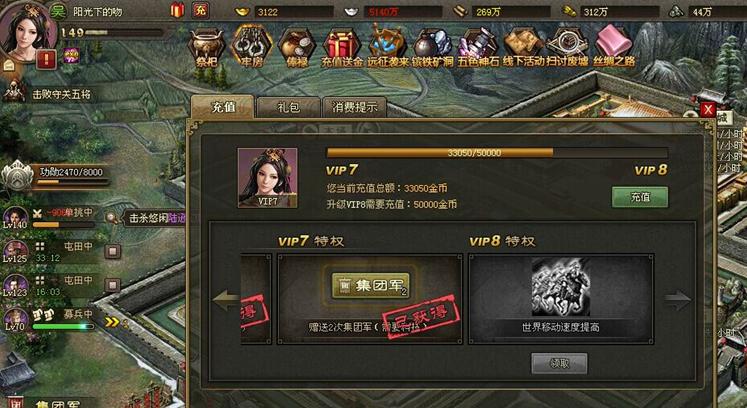Show previous VIP privileges with left arrow
Screen dimensions: 747x408
pos(226,299)
